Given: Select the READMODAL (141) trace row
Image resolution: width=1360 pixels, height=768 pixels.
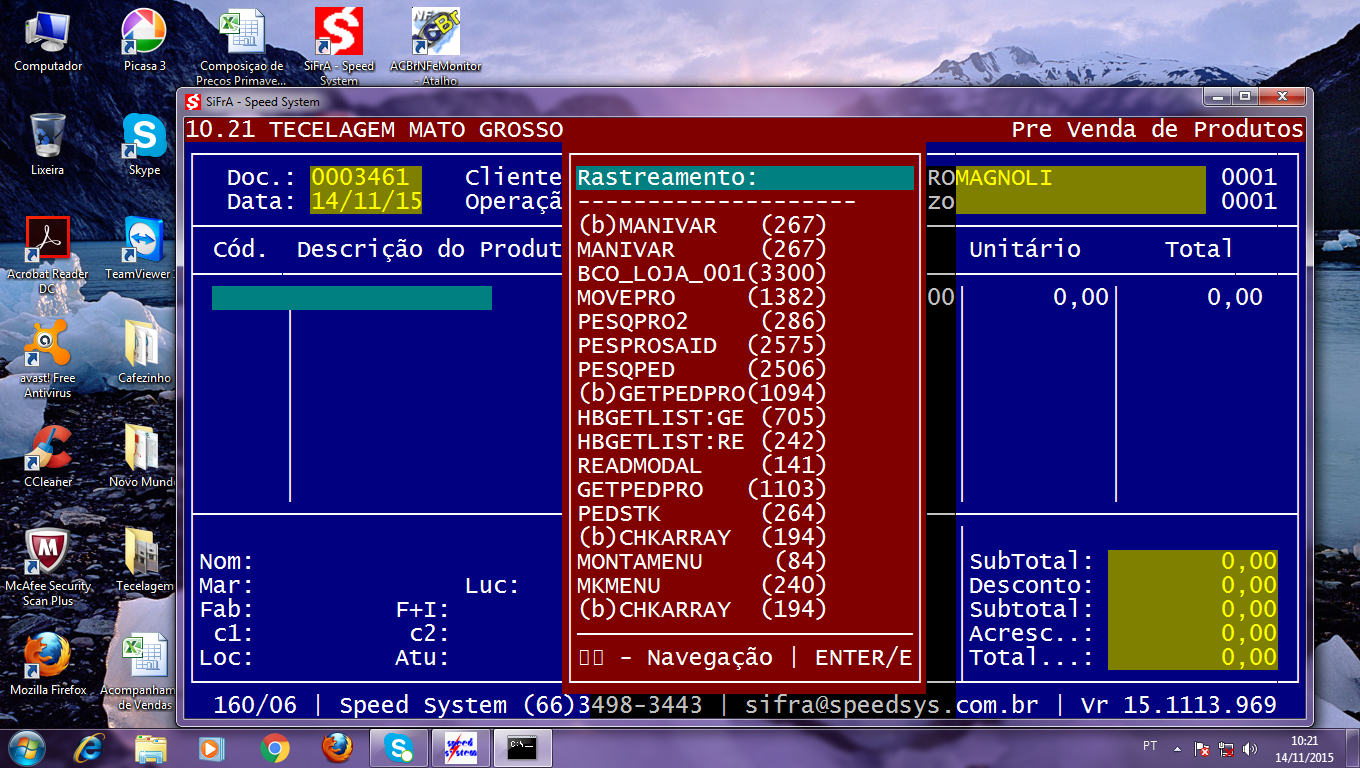Looking at the screenshot, I should [x=702, y=466].
